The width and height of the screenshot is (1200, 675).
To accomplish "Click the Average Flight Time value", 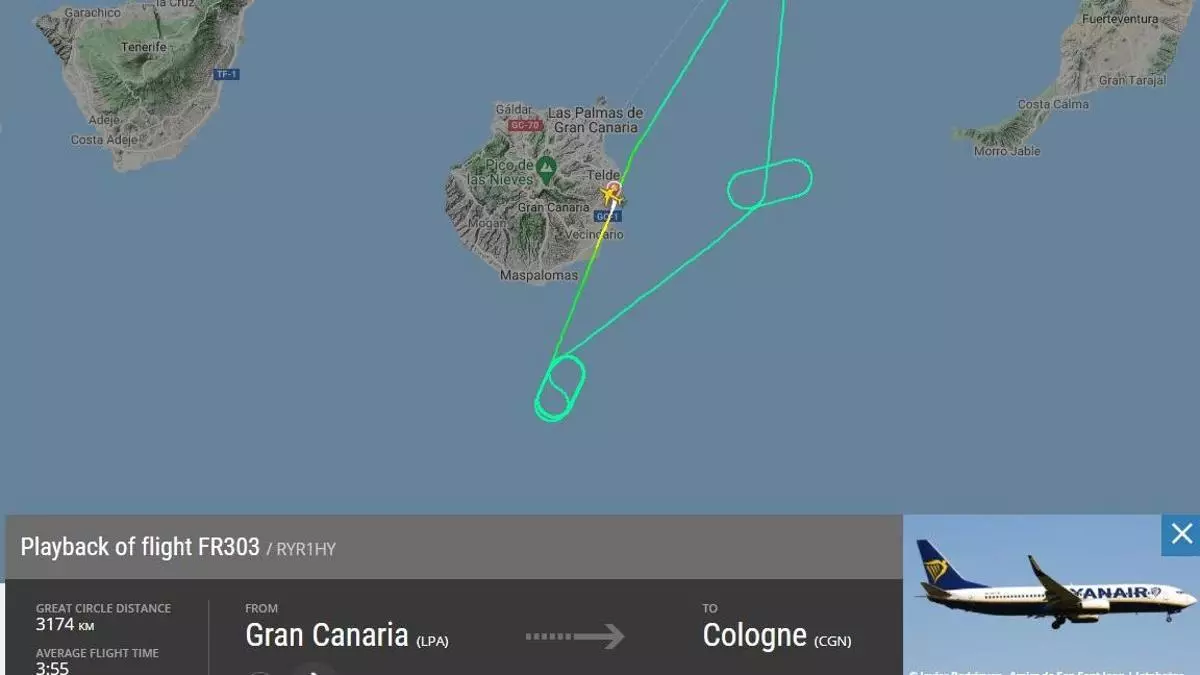I will point(52,667).
